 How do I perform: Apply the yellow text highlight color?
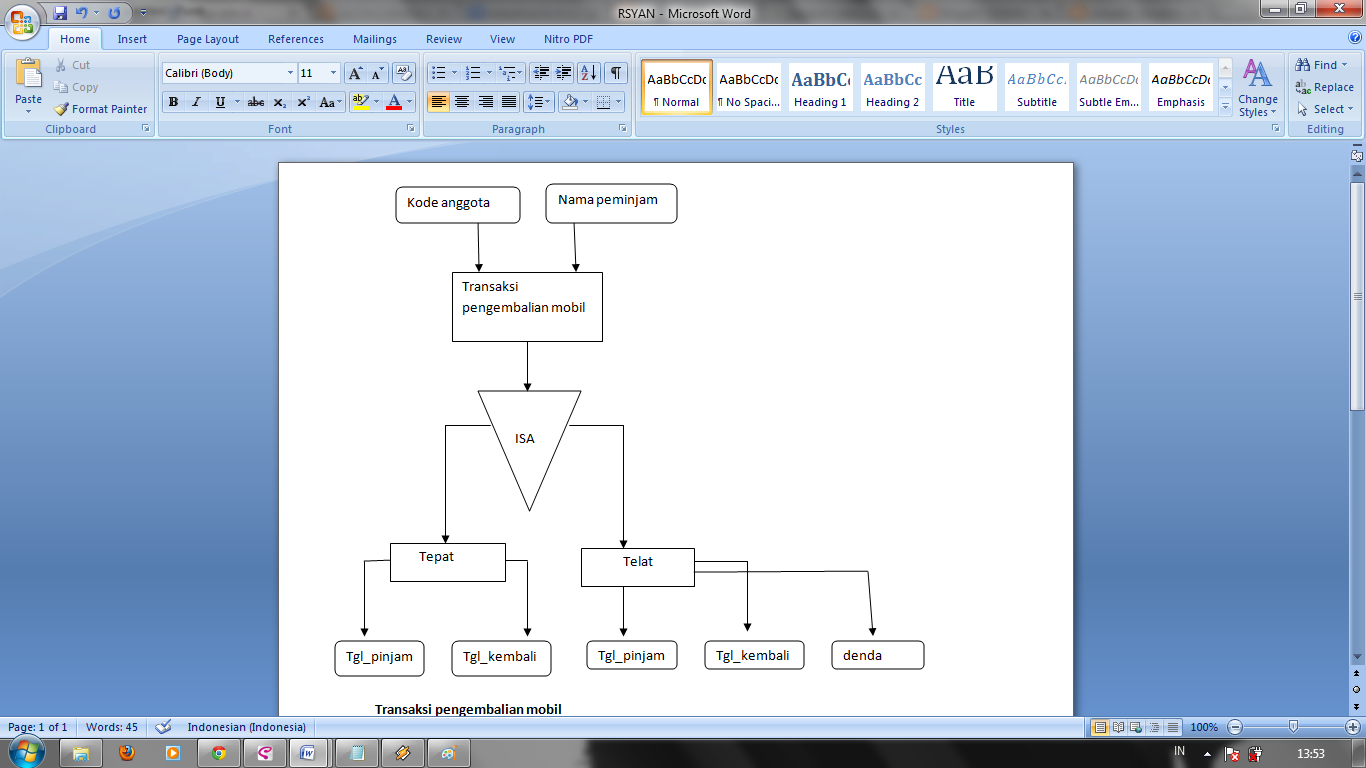(361, 102)
